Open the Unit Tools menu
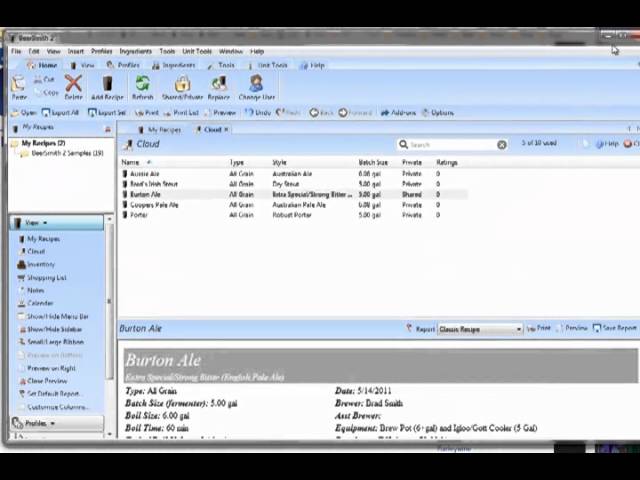The image size is (640, 480). tap(197, 51)
